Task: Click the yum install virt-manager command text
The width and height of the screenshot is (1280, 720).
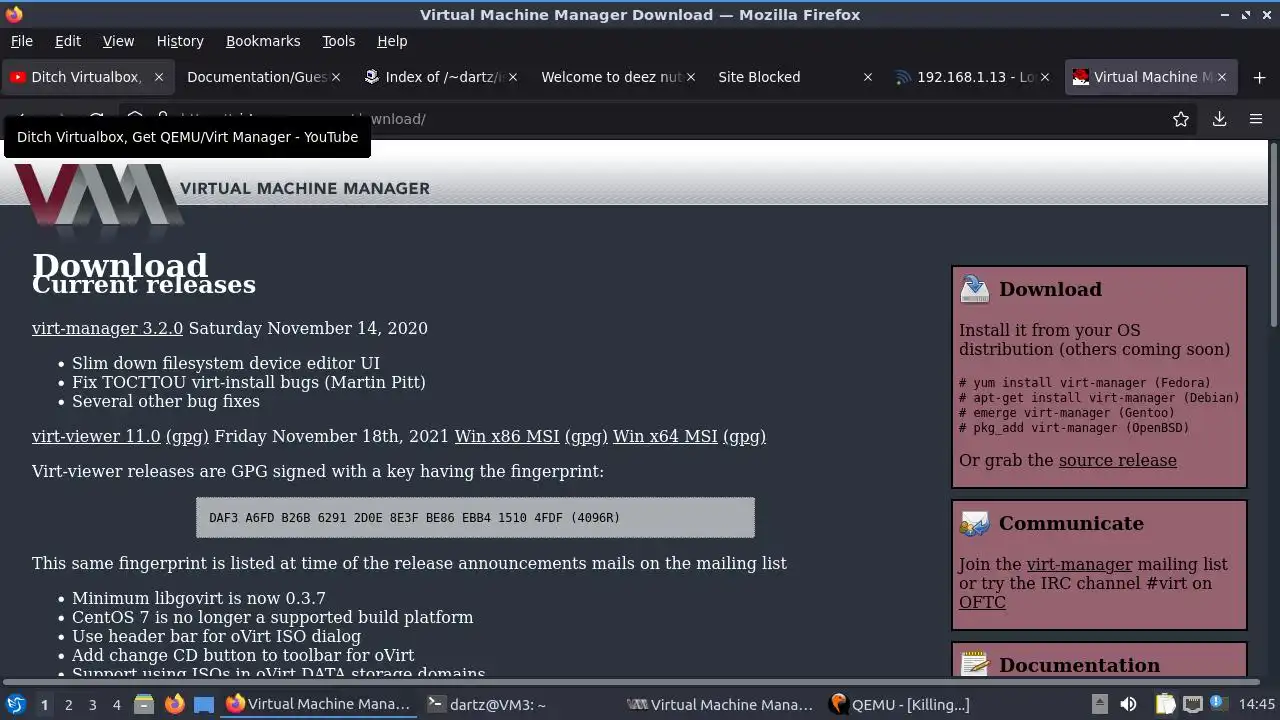Action: point(1085,382)
